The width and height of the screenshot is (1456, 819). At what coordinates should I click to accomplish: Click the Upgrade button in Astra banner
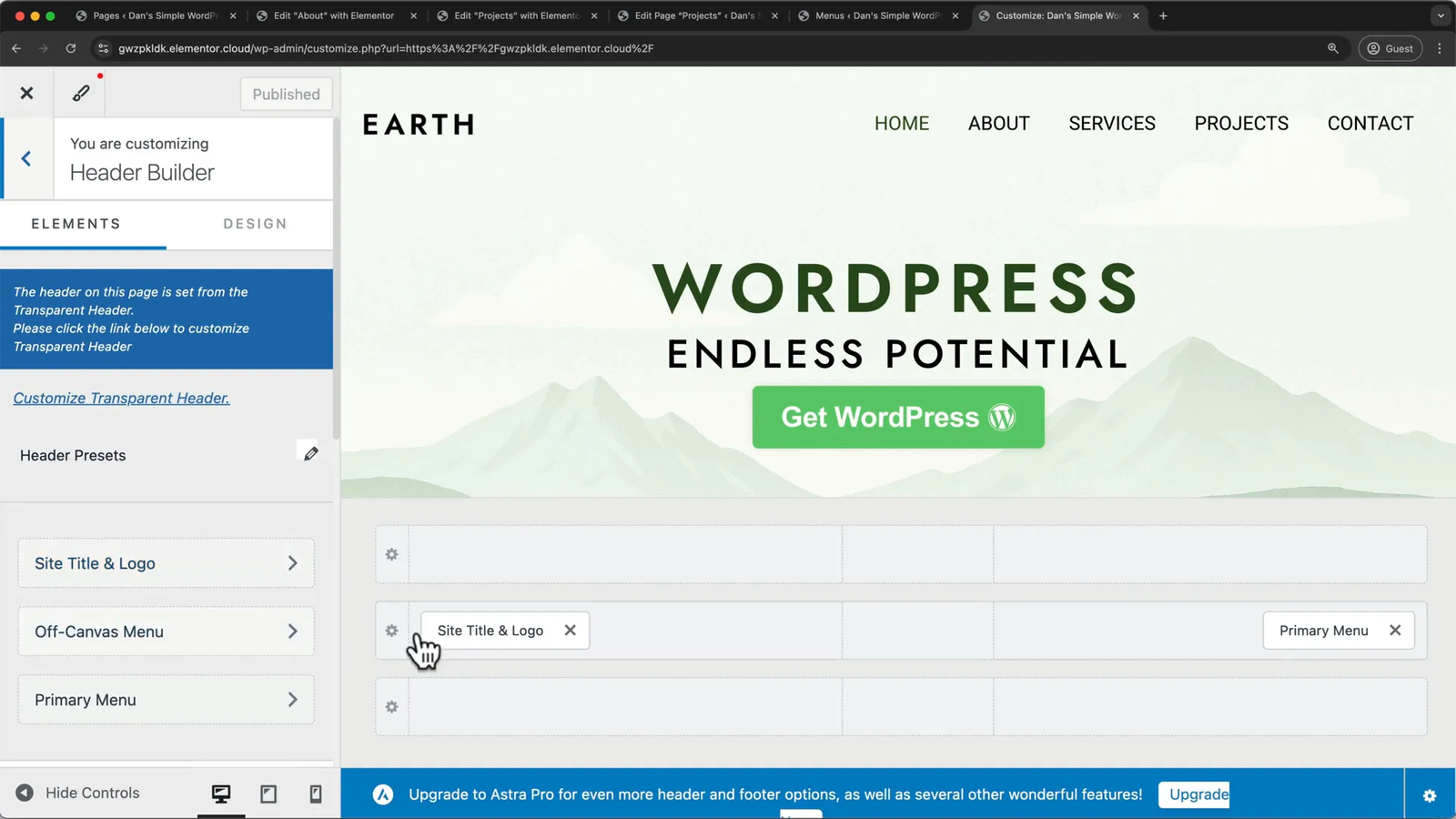coord(1194,794)
